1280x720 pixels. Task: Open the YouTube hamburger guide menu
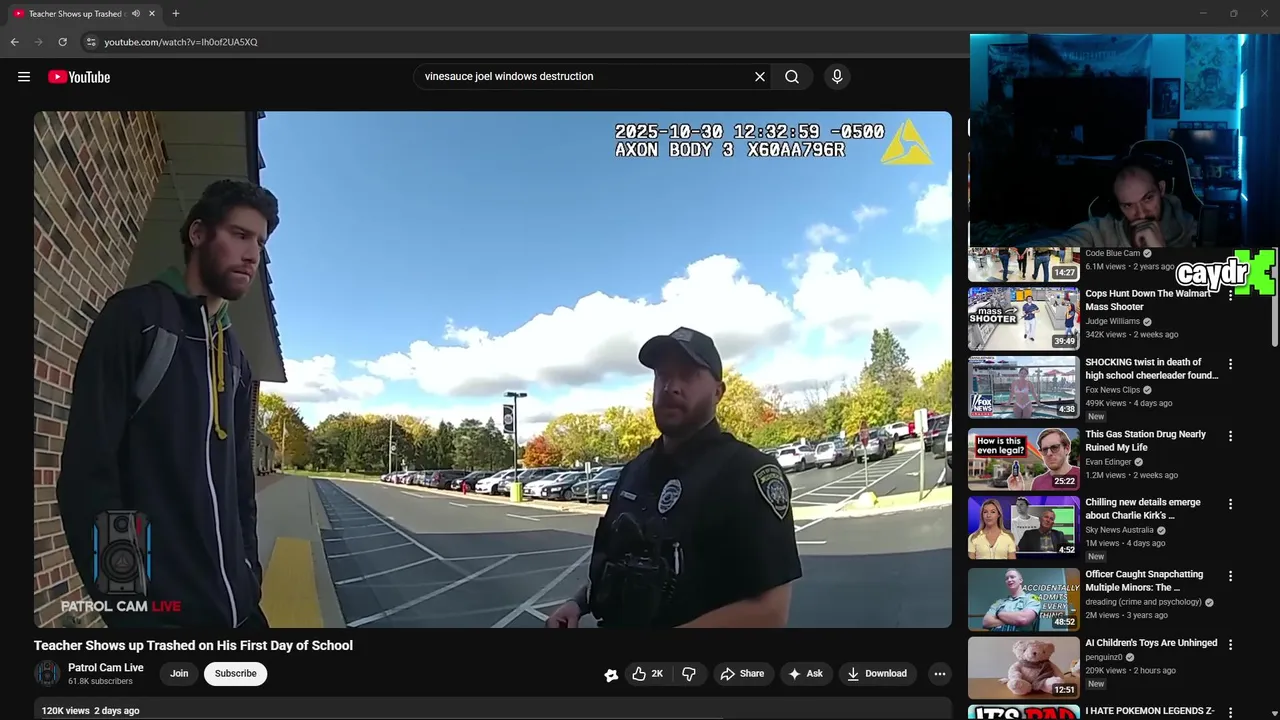pyautogui.click(x=24, y=77)
